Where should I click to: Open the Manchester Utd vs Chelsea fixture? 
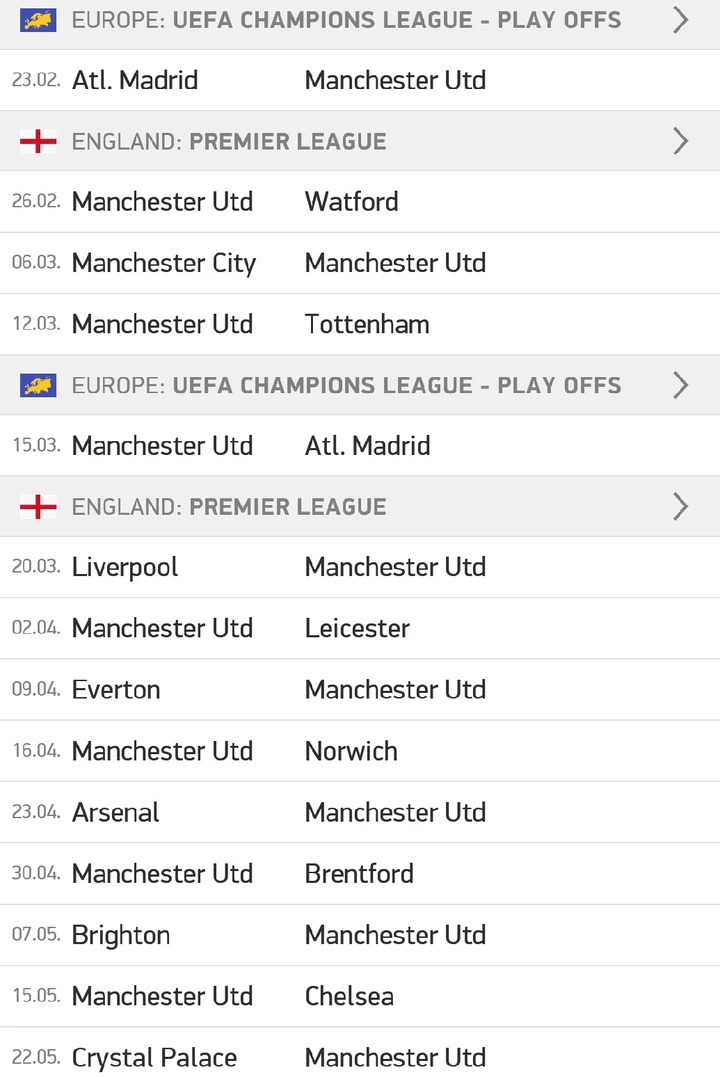pyautogui.click(x=360, y=996)
